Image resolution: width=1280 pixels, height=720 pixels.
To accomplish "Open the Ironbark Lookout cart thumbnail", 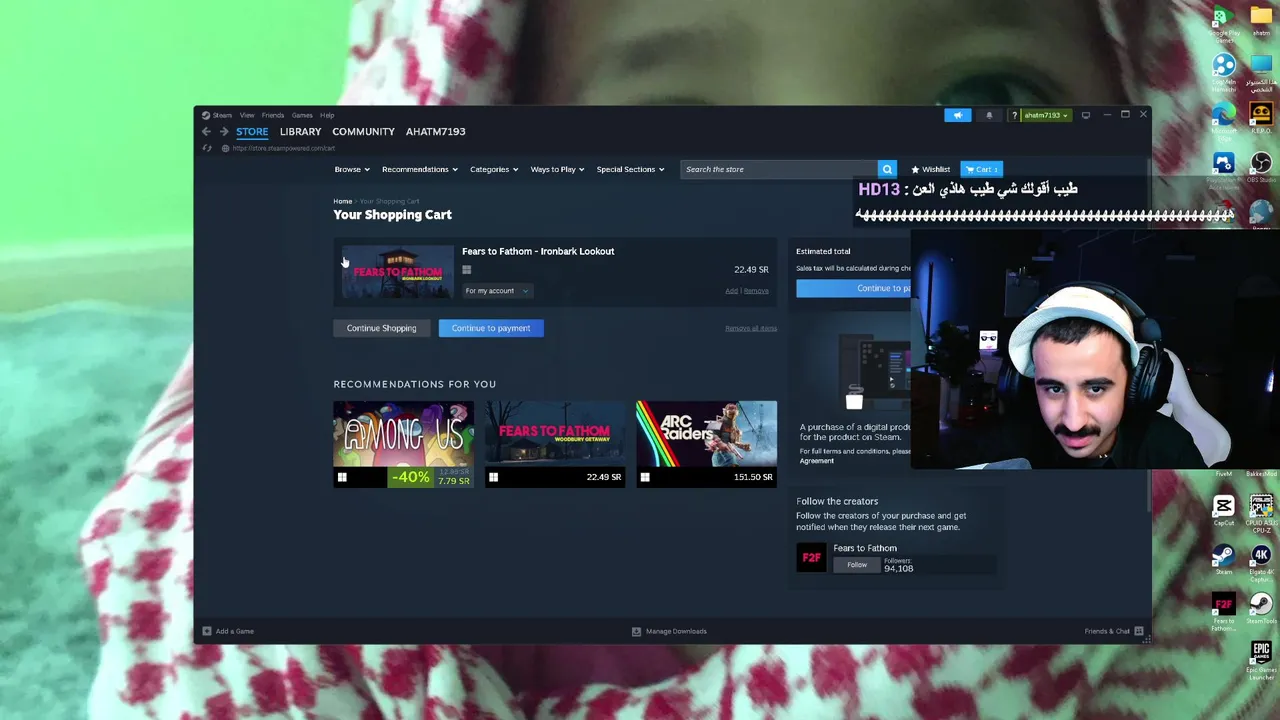I will [x=397, y=272].
